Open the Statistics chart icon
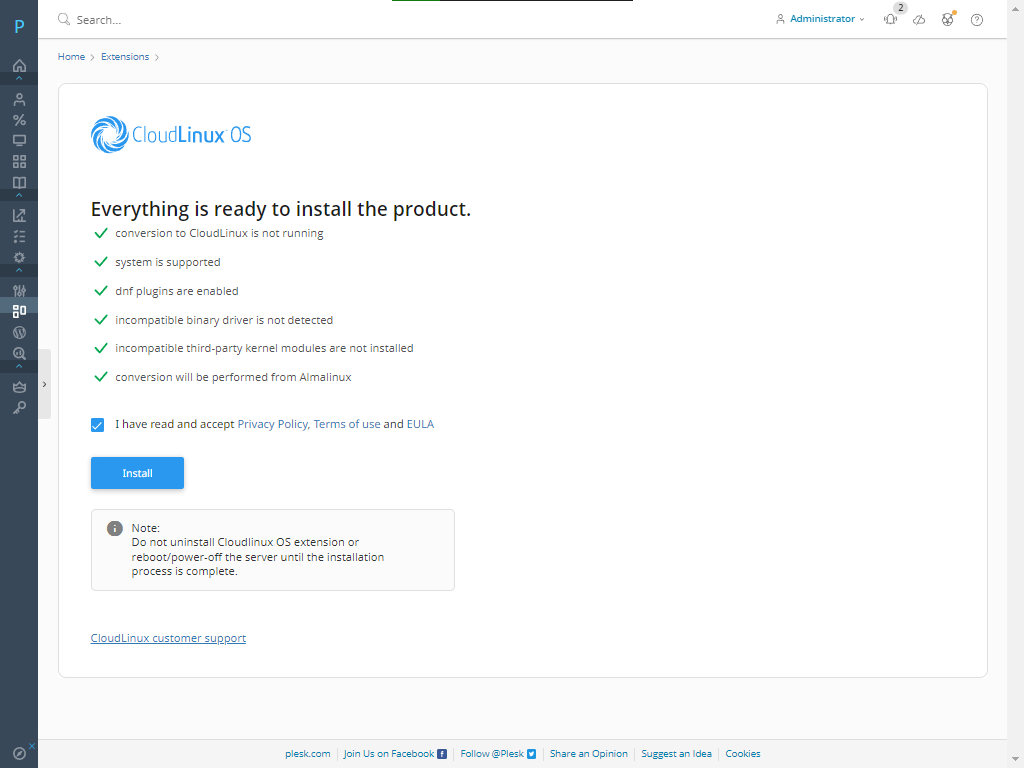Viewport: 1024px width, 768px height. 19,215
